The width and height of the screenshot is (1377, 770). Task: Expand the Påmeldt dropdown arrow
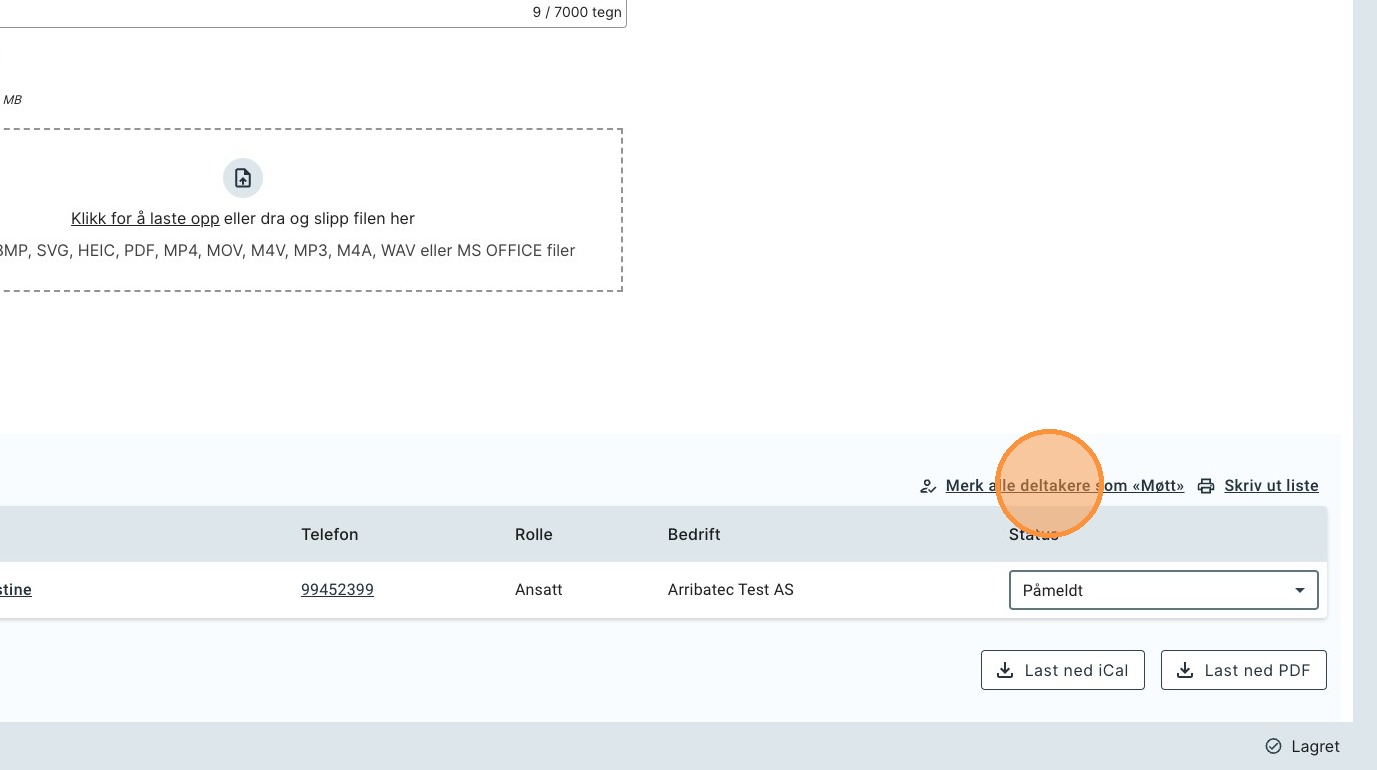1299,590
